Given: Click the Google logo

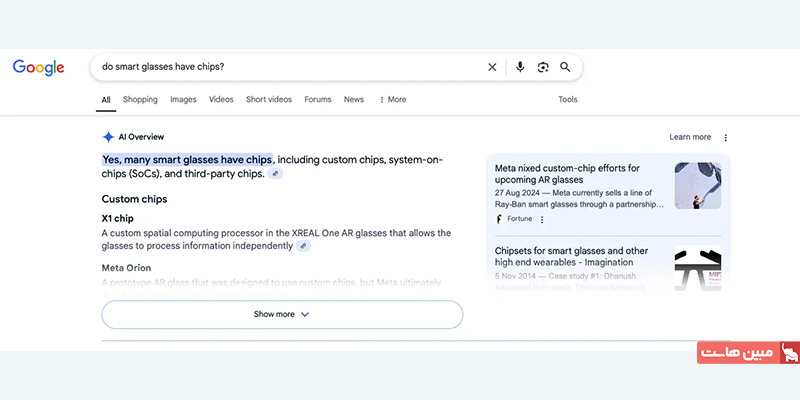Looking at the screenshot, I should (39, 67).
